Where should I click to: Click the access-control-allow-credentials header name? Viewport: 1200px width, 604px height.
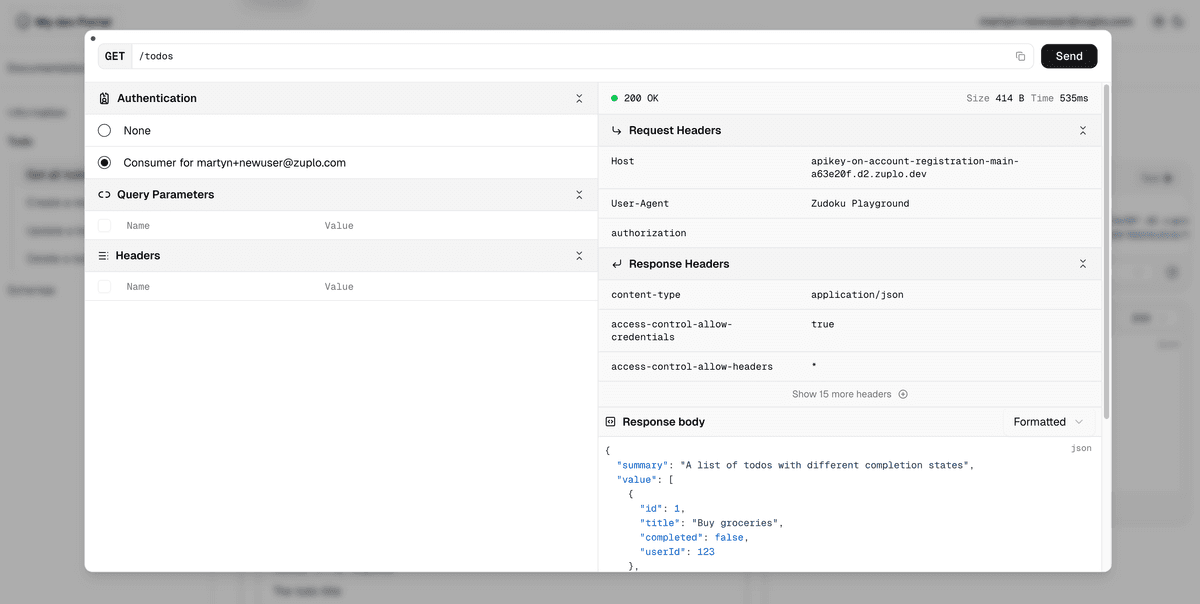672,331
